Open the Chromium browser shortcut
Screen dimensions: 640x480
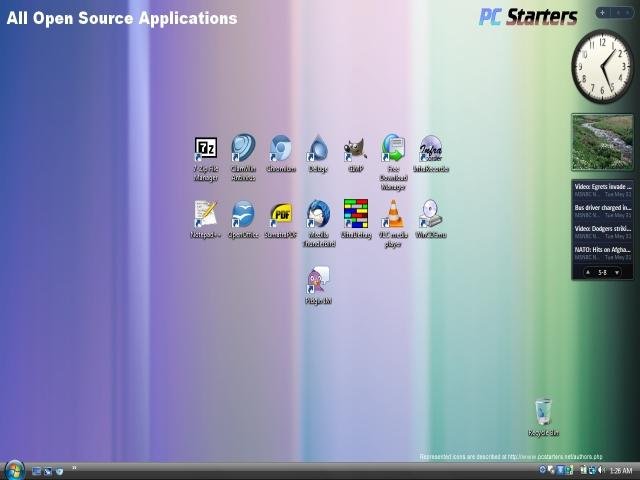(x=281, y=153)
